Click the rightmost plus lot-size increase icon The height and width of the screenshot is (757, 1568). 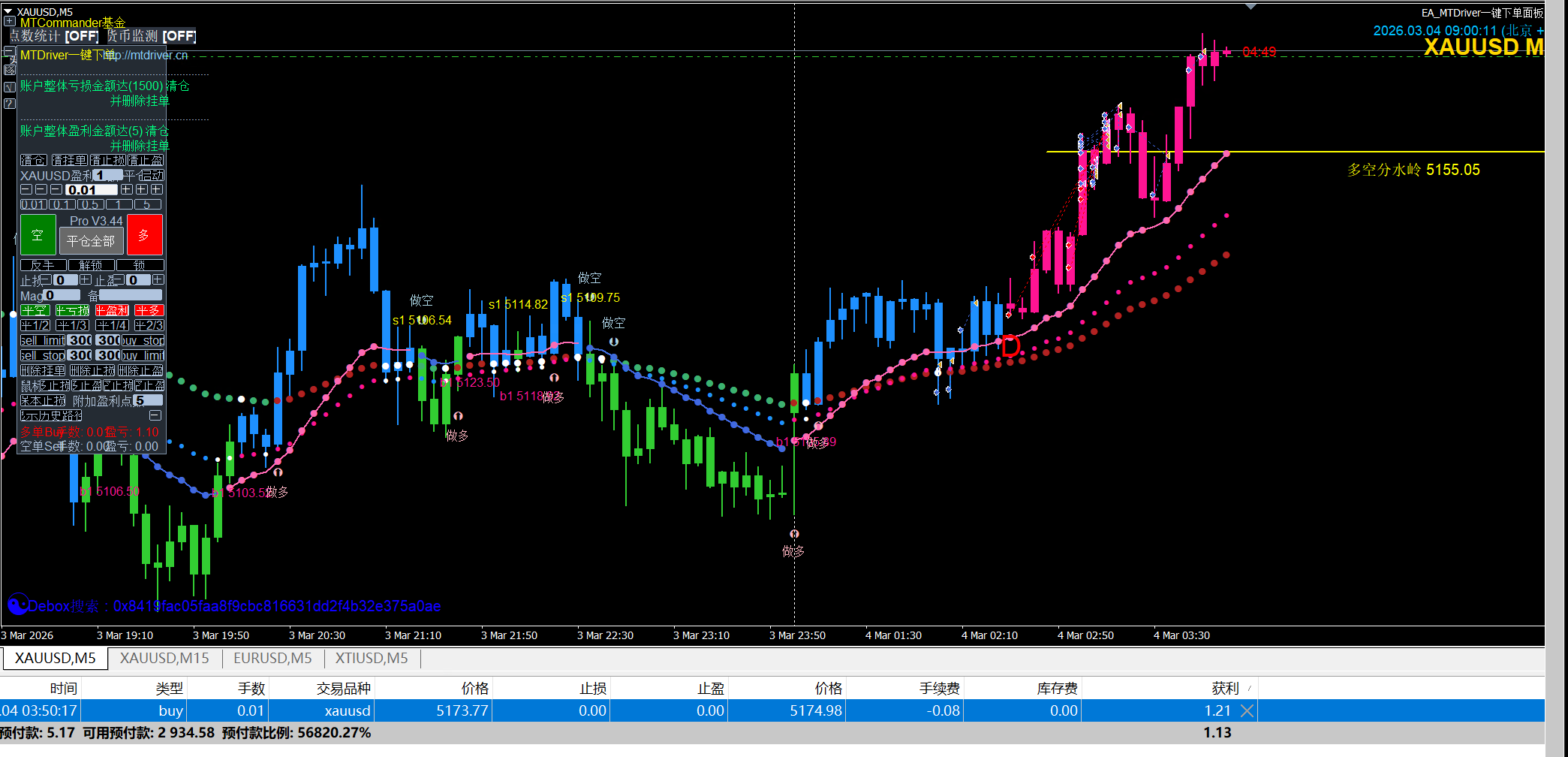[x=156, y=190]
